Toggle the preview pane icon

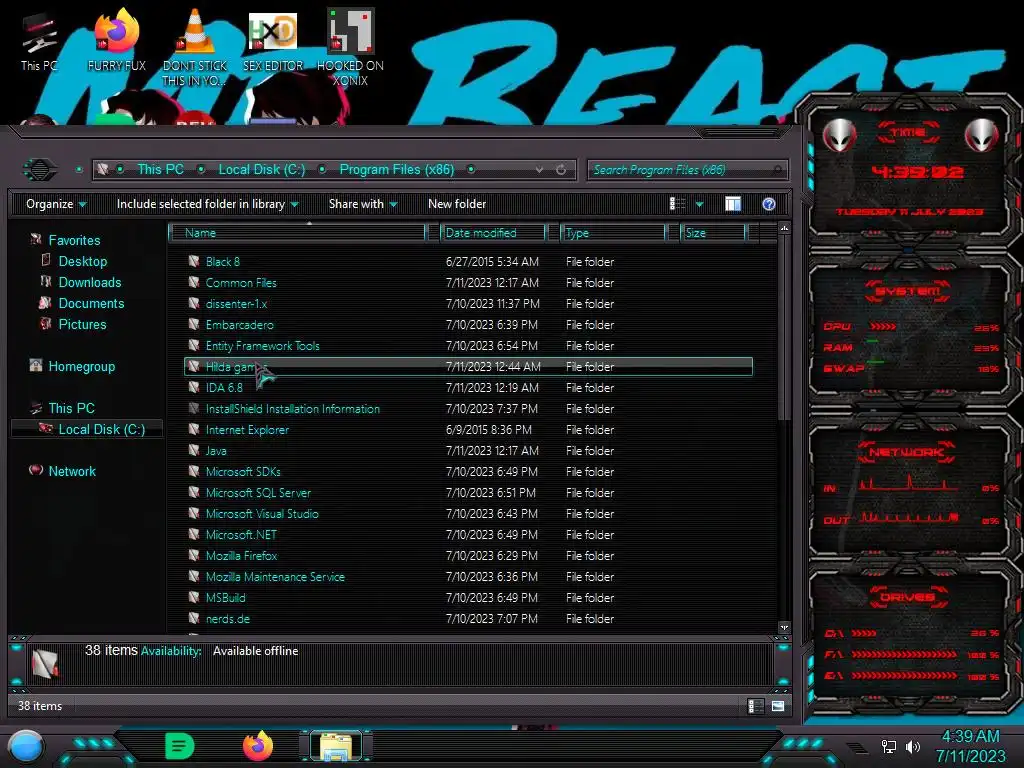click(733, 204)
